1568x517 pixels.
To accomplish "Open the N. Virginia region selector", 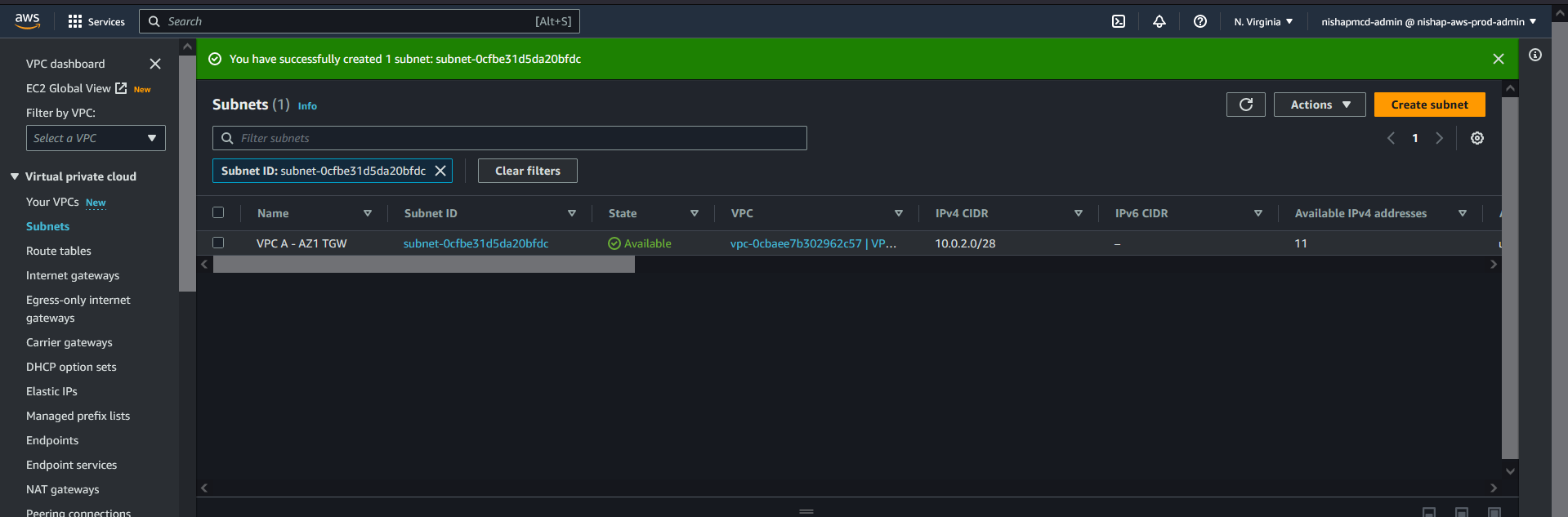I will click(1262, 22).
